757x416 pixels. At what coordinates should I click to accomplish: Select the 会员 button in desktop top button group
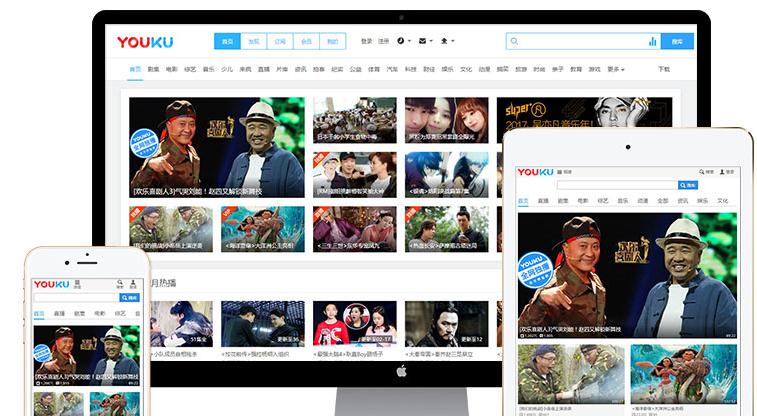pyautogui.click(x=307, y=42)
